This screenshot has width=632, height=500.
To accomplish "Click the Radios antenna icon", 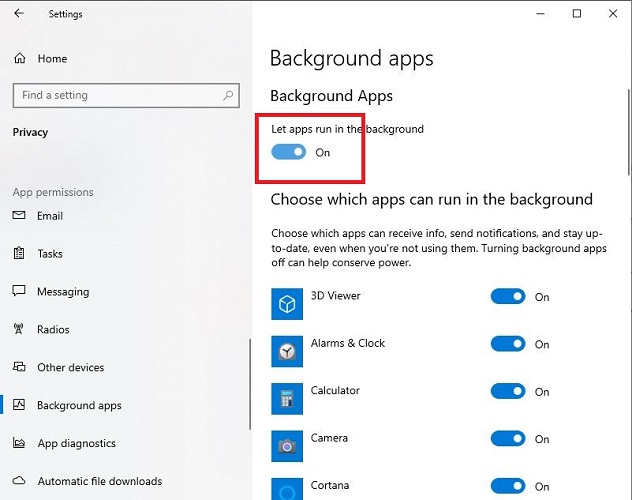I will coord(19,329).
